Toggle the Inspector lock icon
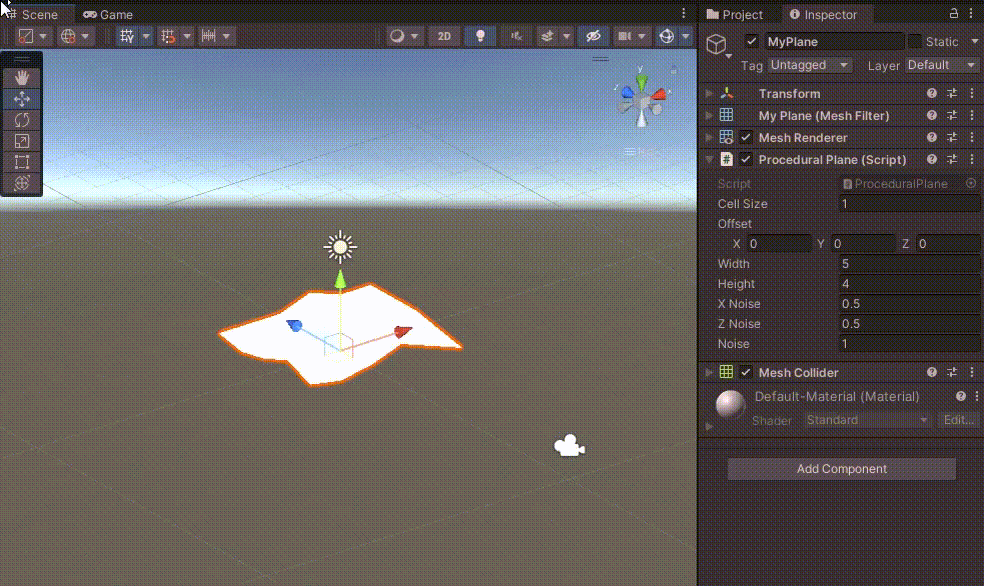Viewport: 984px width, 586px height. pyautogui.click(x=954, y=13)
